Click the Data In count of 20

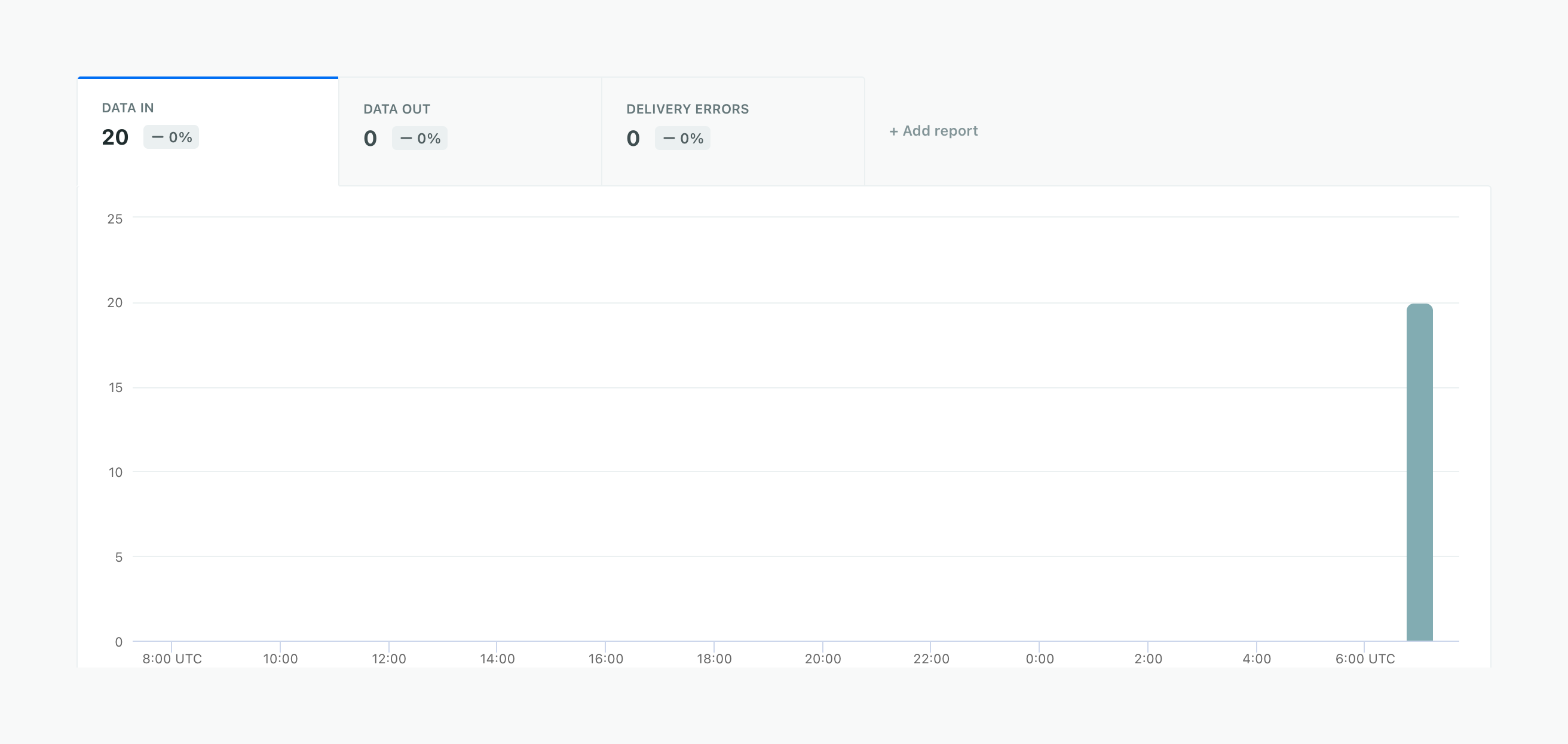pos(115,137)
